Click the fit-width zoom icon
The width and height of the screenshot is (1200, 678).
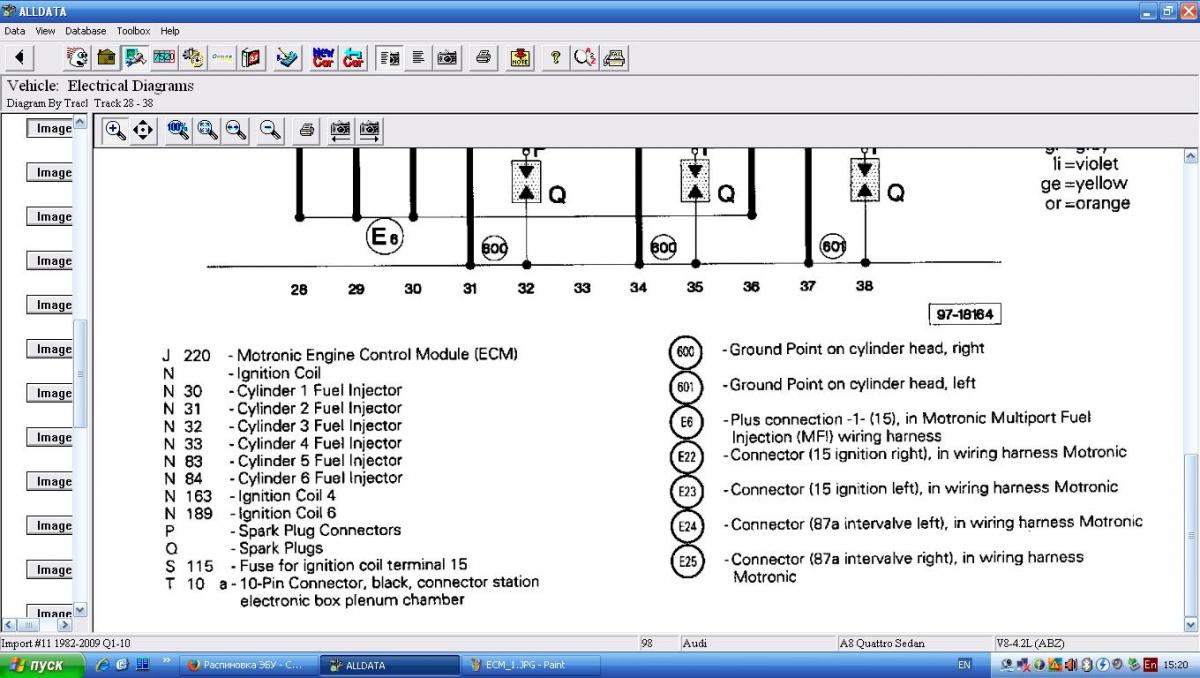pos(236,130)
